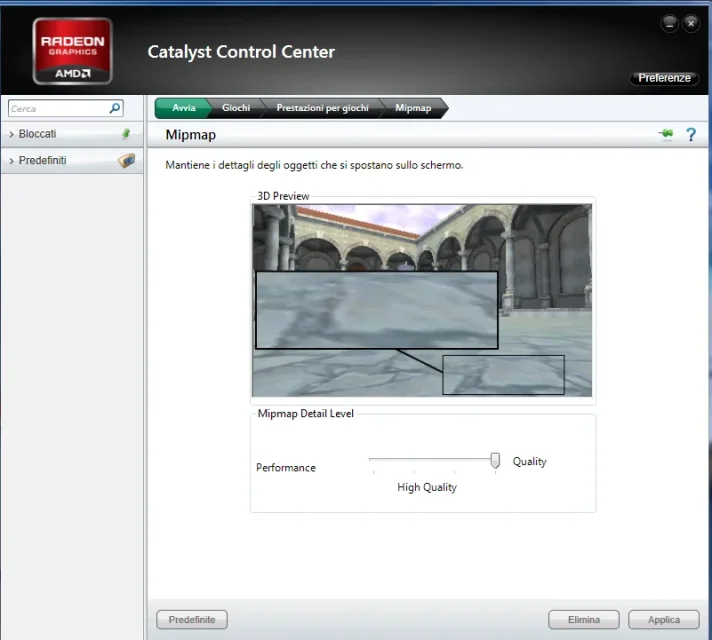The height and width of the screenshot is (640, 712).
Task: Click the Elimina button
Action: [583, 620]
